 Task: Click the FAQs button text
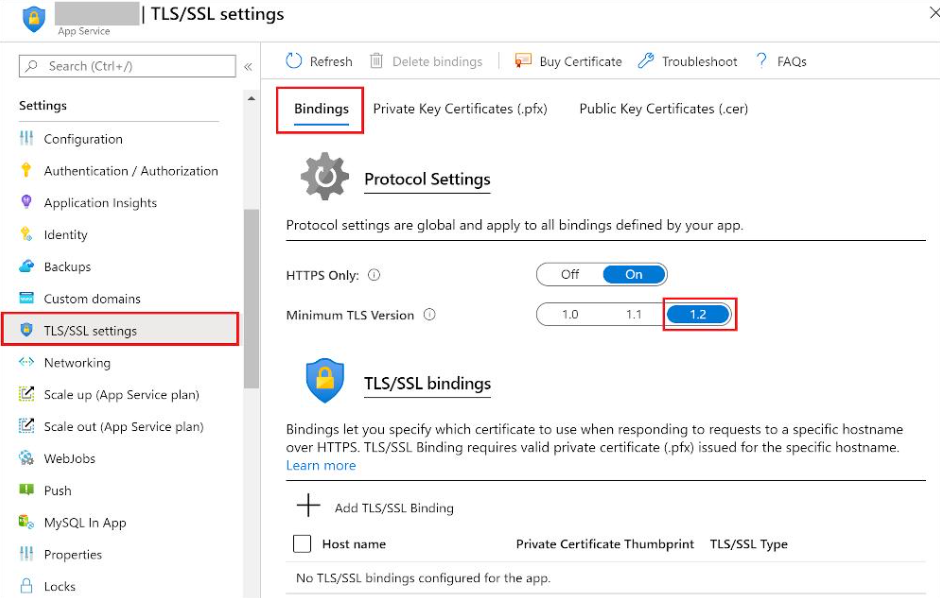coord(791,61)
